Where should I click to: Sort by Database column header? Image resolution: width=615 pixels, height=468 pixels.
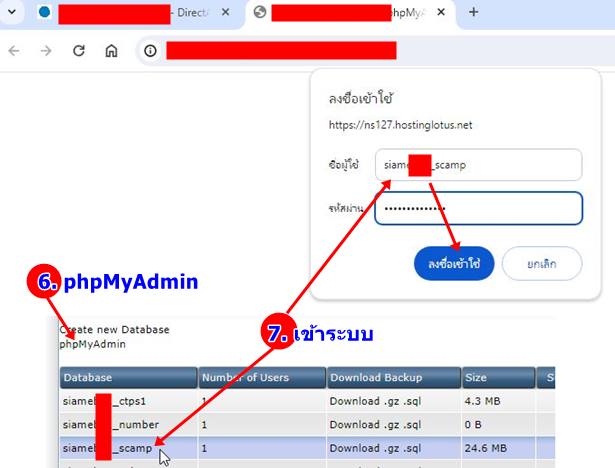tap(129, 377)
